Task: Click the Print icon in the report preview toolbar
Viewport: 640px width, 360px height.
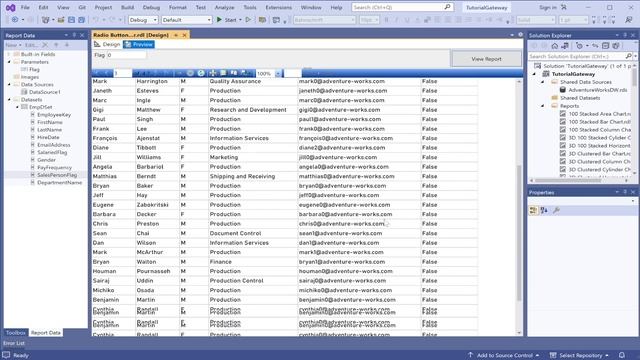Action: point(213,73)
